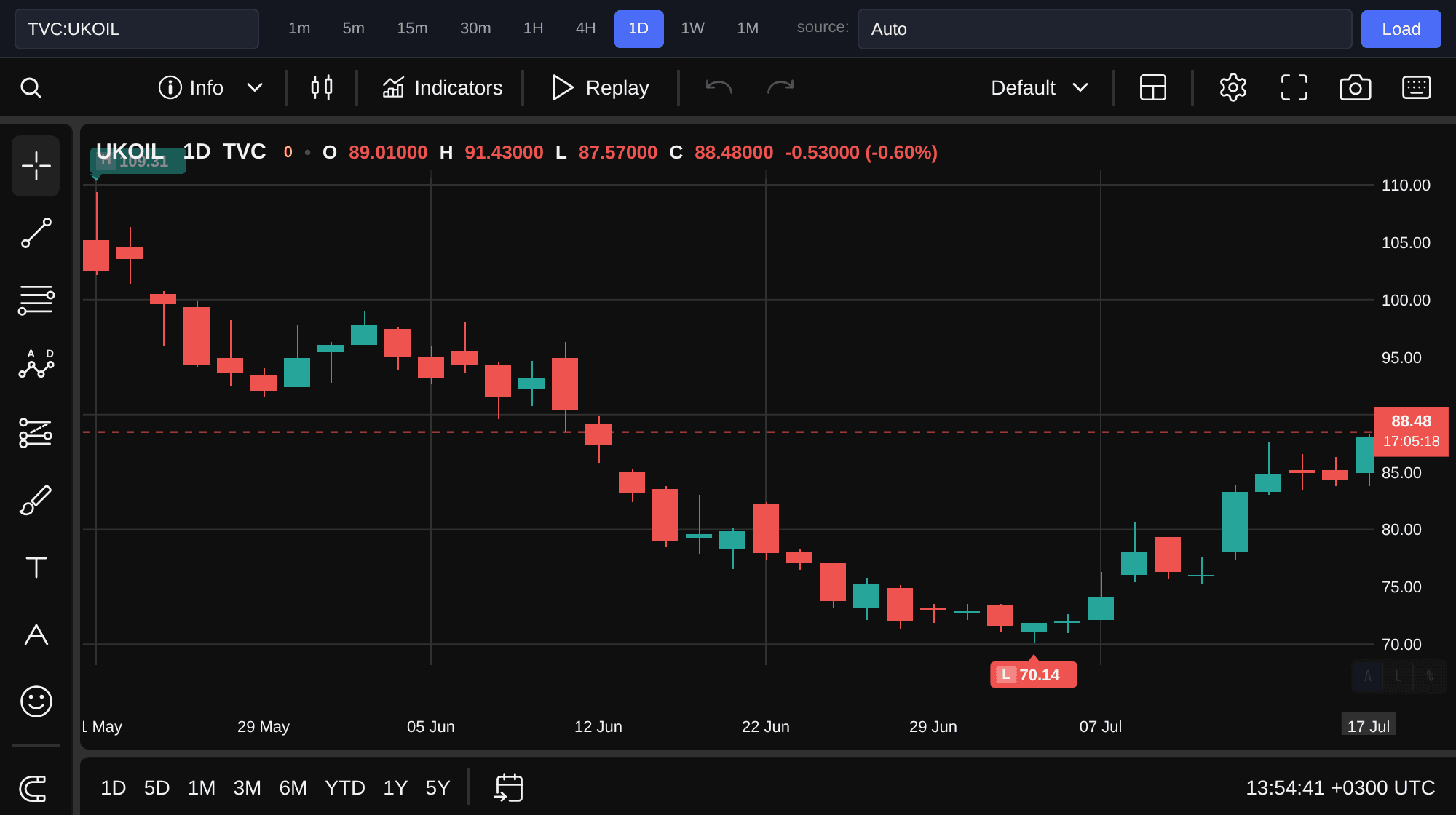The width and height of the screenshot is (1456, 815).
Task: Set the bottom date range to 1M
Action: 202,788
